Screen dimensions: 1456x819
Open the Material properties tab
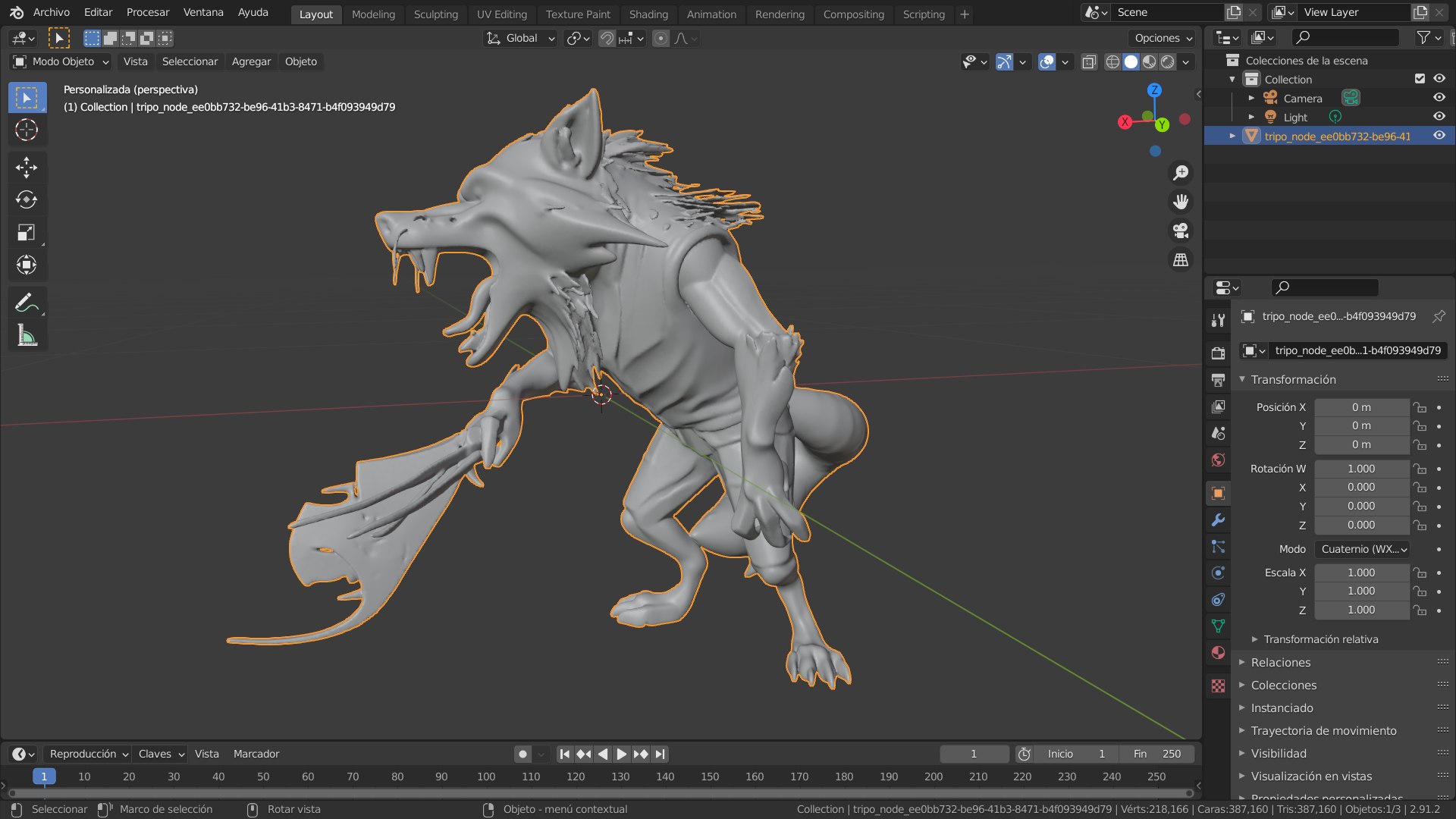1218,653
